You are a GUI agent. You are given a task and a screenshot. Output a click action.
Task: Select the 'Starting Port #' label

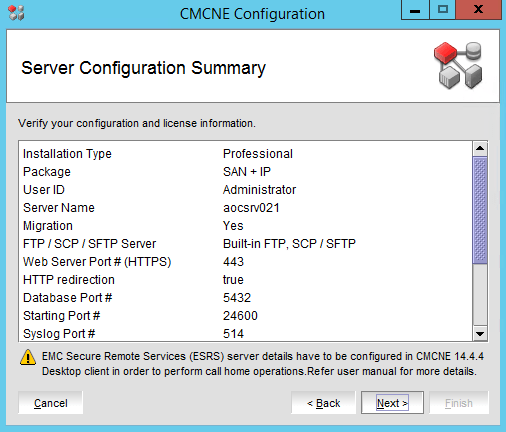[x=61, y=316]
